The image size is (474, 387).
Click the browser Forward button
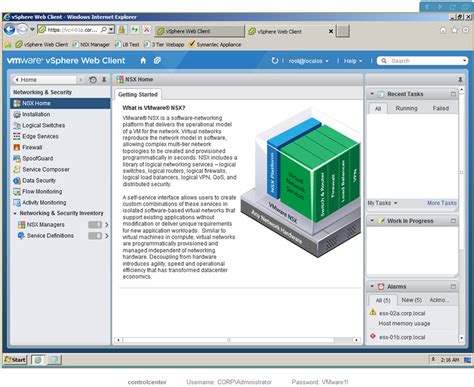[x=22, y=30]
